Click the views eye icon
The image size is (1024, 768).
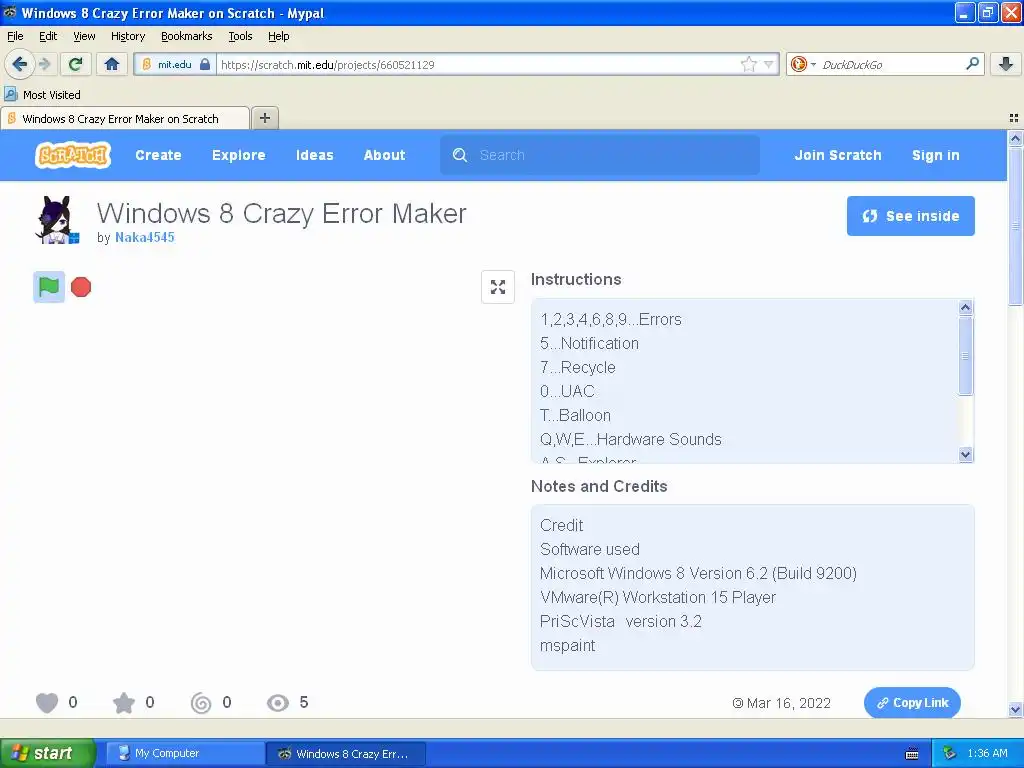tap(278, 703)
